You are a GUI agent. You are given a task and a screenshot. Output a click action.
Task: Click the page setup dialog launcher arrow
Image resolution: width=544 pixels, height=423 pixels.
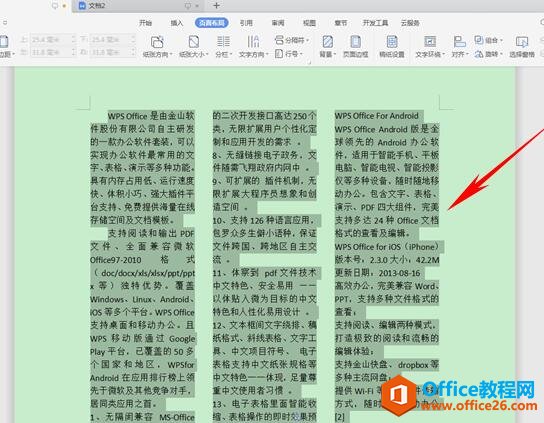310,62
